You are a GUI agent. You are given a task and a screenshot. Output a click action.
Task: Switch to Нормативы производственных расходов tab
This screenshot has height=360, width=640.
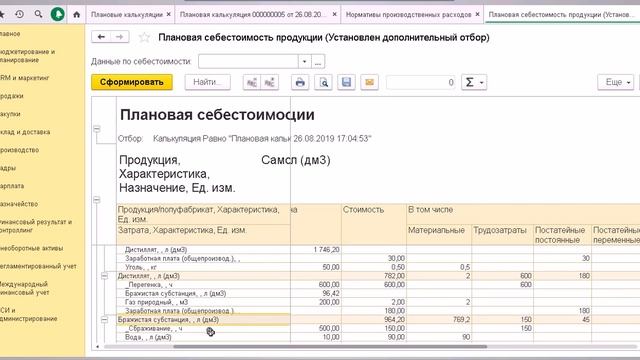coord(408,14)
